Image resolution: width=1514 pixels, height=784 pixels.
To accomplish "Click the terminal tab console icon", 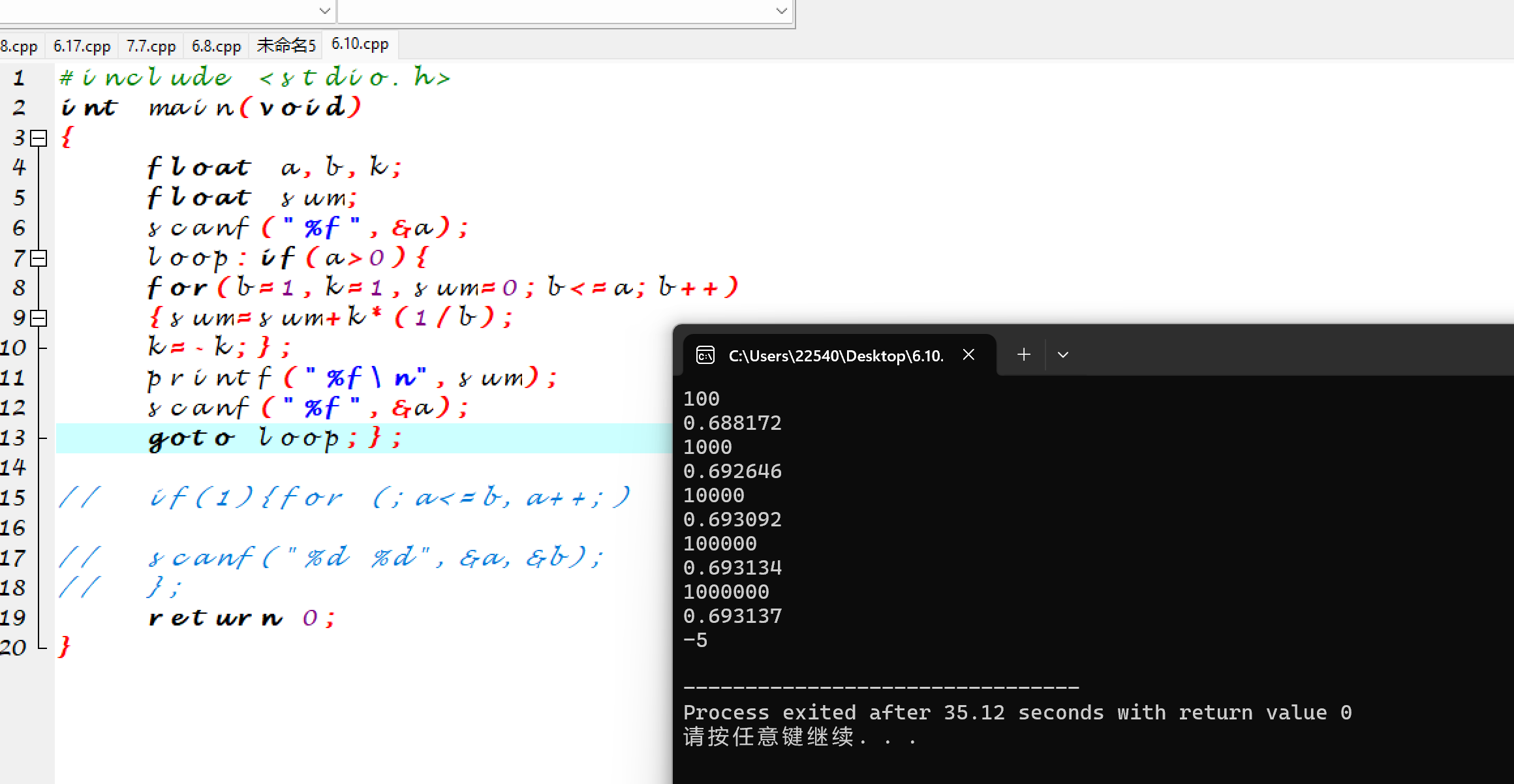I will (705, 355).
